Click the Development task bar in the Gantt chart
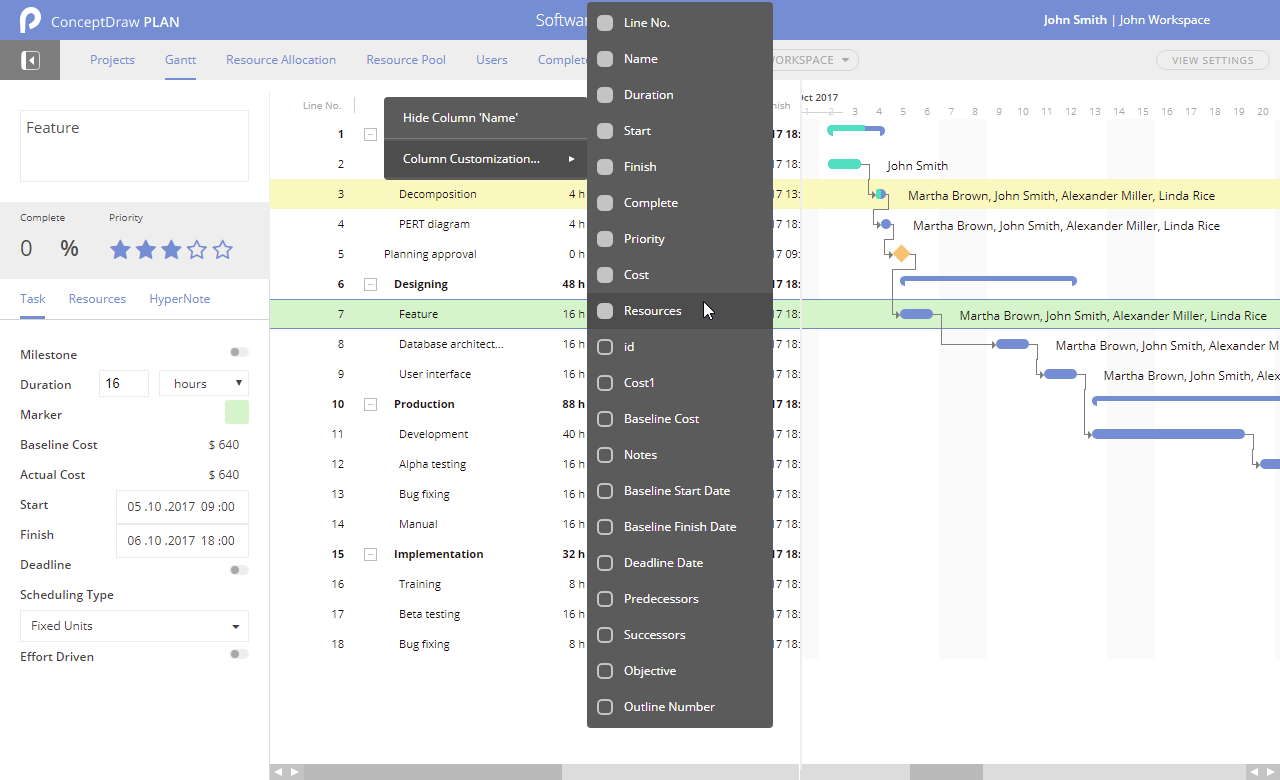Viewport: 1280px width, 780px height. tap(1168, 434)
